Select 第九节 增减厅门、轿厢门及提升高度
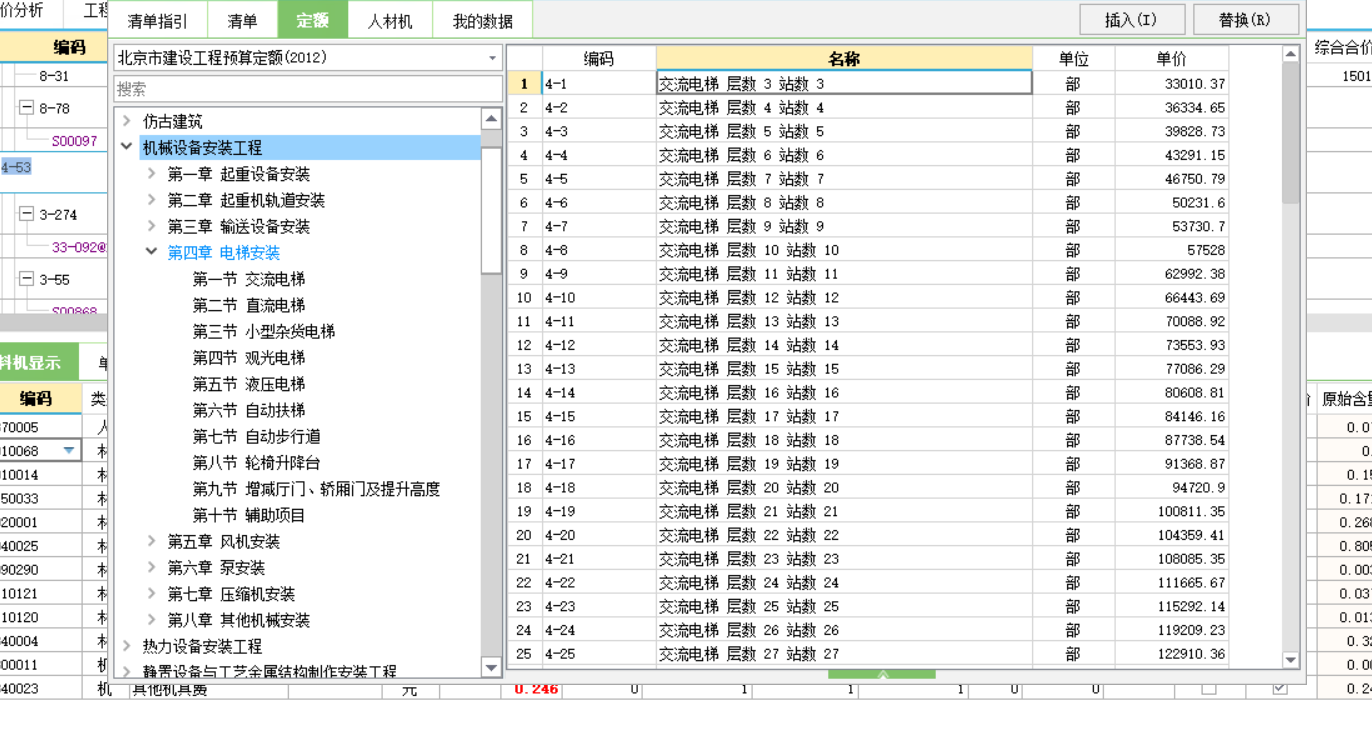The image size is (1372, 748). coord(316,489)
